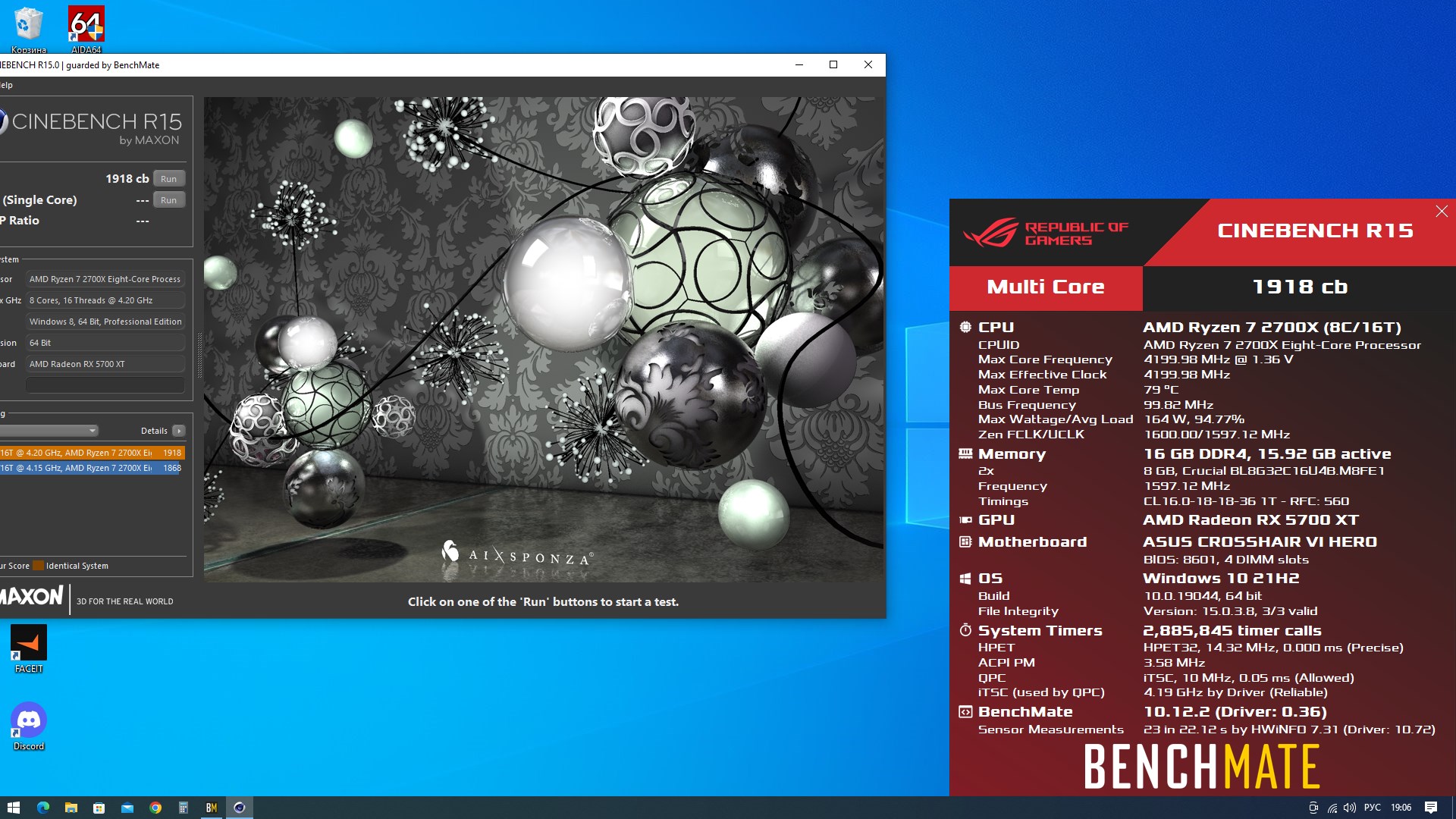
Task: Click the Motherboard section icon
Action: (965, 542)
